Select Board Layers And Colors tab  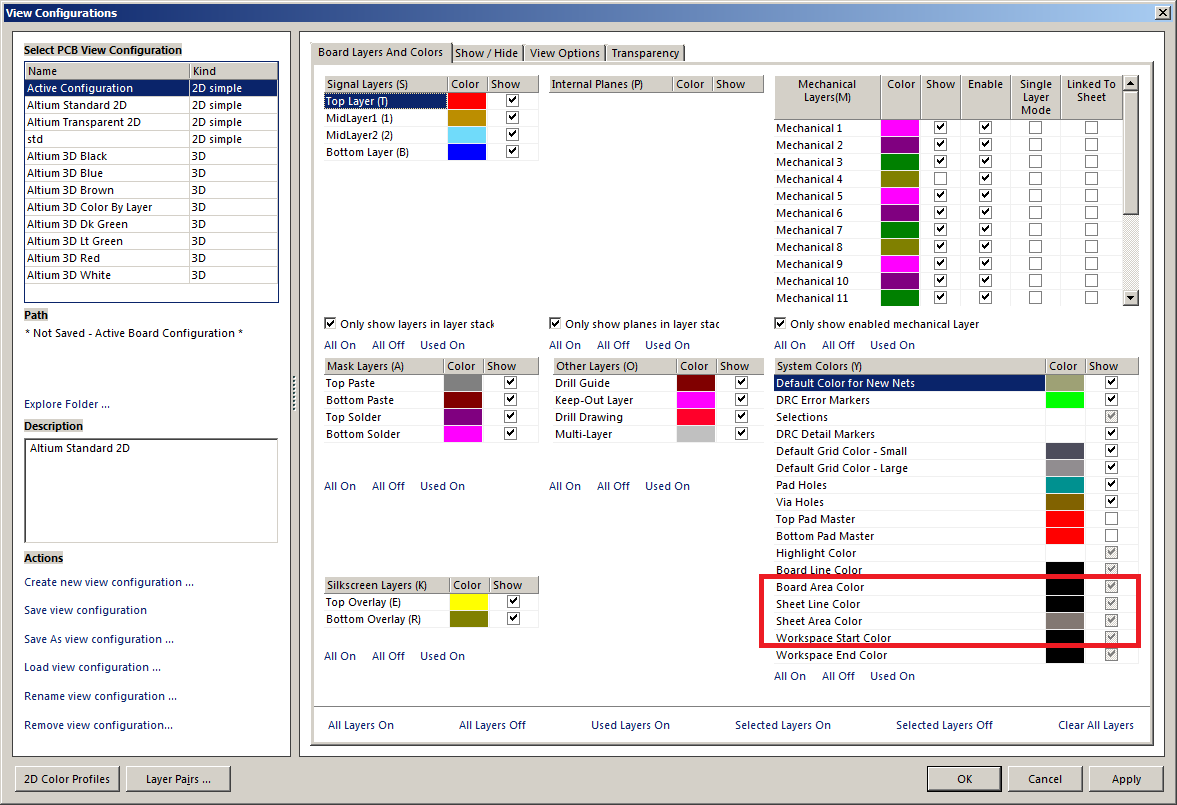(x=381, y=53)
